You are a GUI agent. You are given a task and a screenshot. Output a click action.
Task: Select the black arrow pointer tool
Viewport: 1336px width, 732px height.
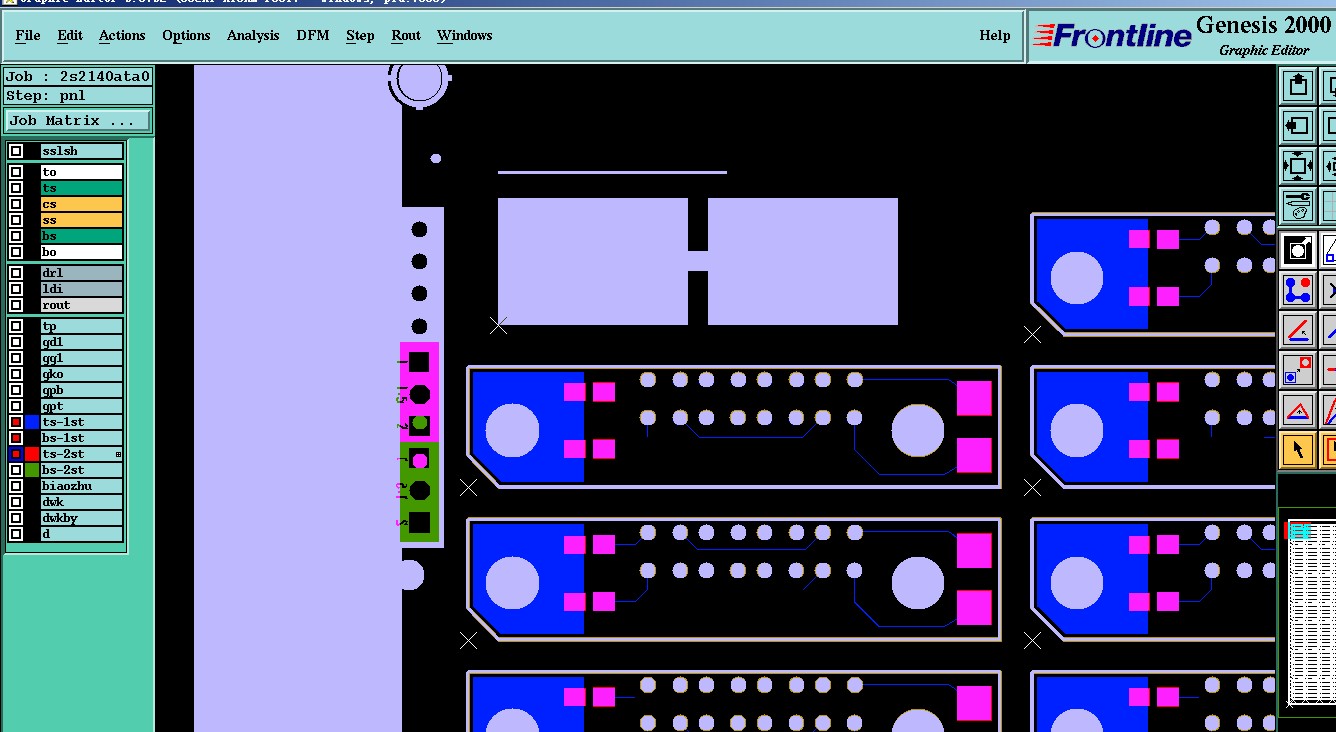(x=1297, y=450)
